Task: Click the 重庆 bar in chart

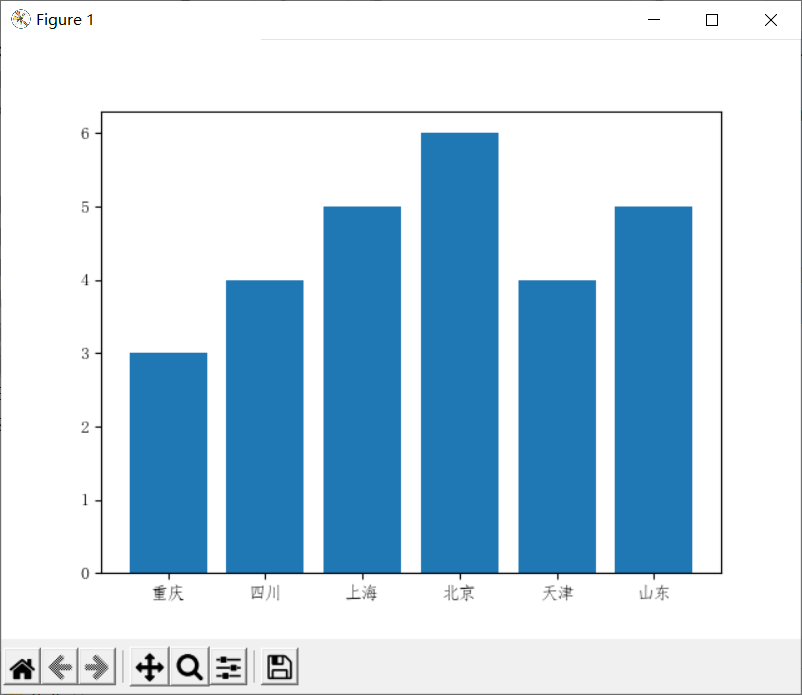Action: [x=168, y=463]
